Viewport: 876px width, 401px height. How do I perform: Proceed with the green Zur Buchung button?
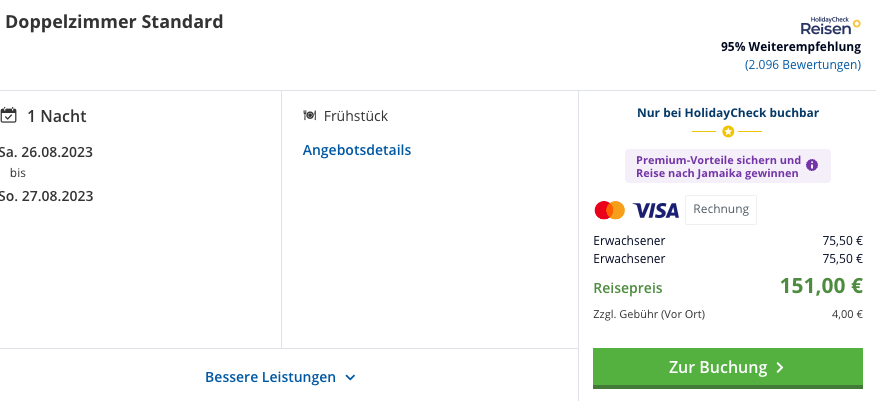tap(728, 367)
